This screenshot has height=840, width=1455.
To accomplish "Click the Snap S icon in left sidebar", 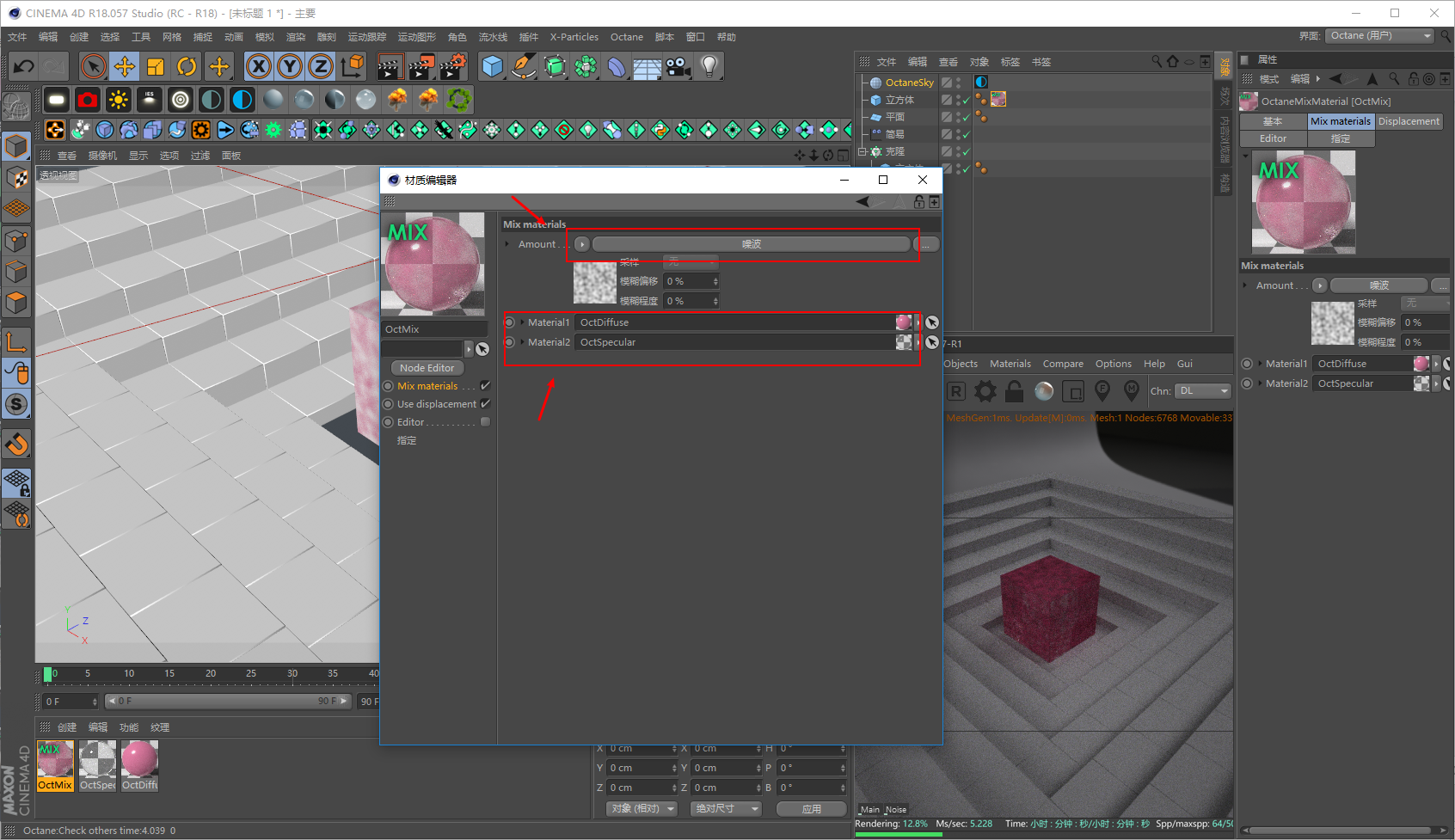I will [x=16, y=404].
